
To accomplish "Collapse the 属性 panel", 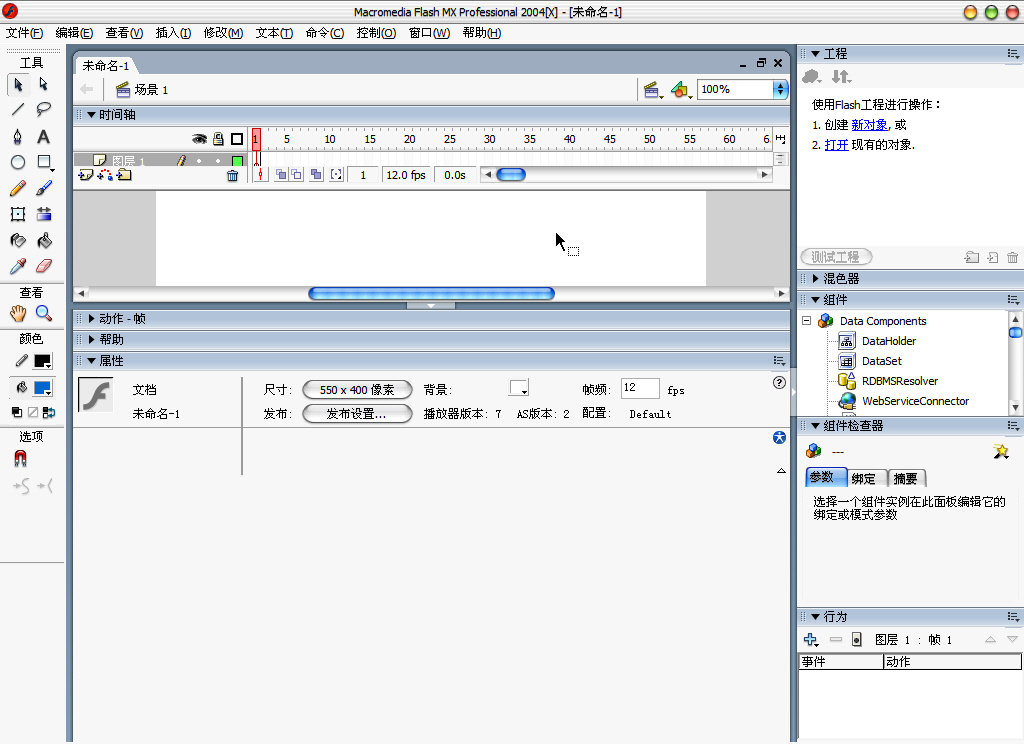I will [91, 361].
